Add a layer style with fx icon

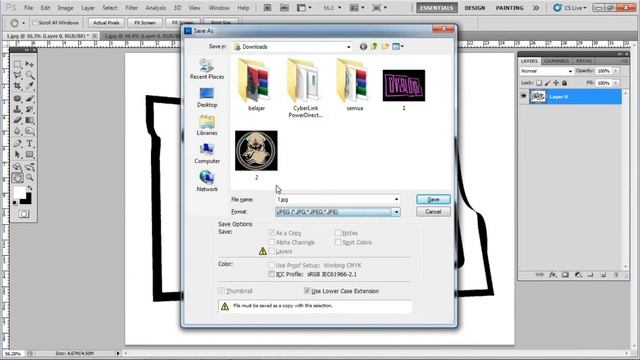pyautogui.click(x=553, y=275)
